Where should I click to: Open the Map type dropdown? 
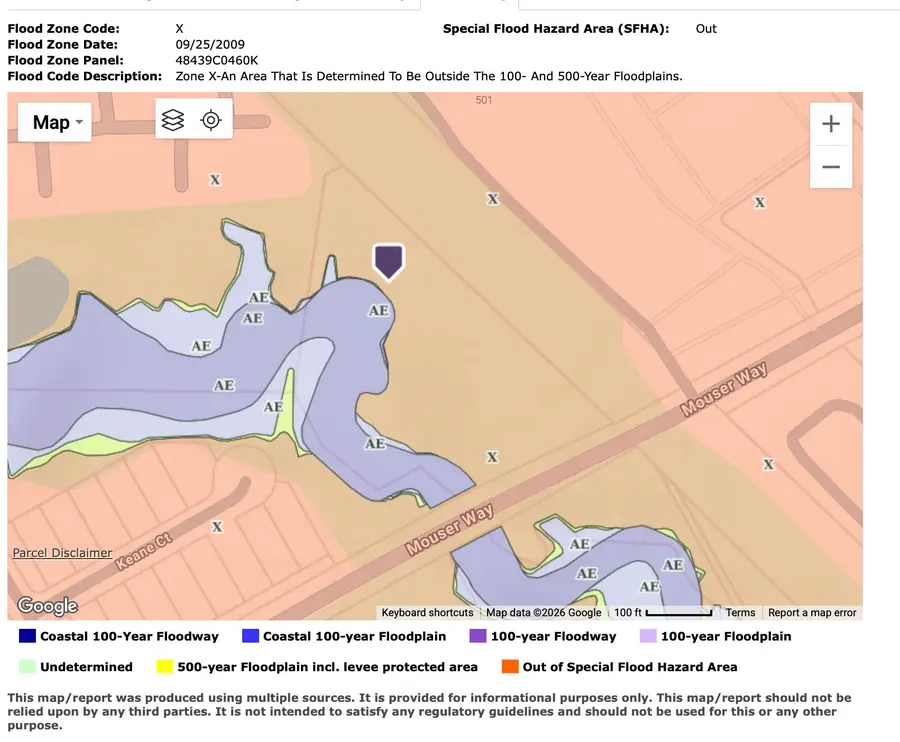tap(54, 123)
